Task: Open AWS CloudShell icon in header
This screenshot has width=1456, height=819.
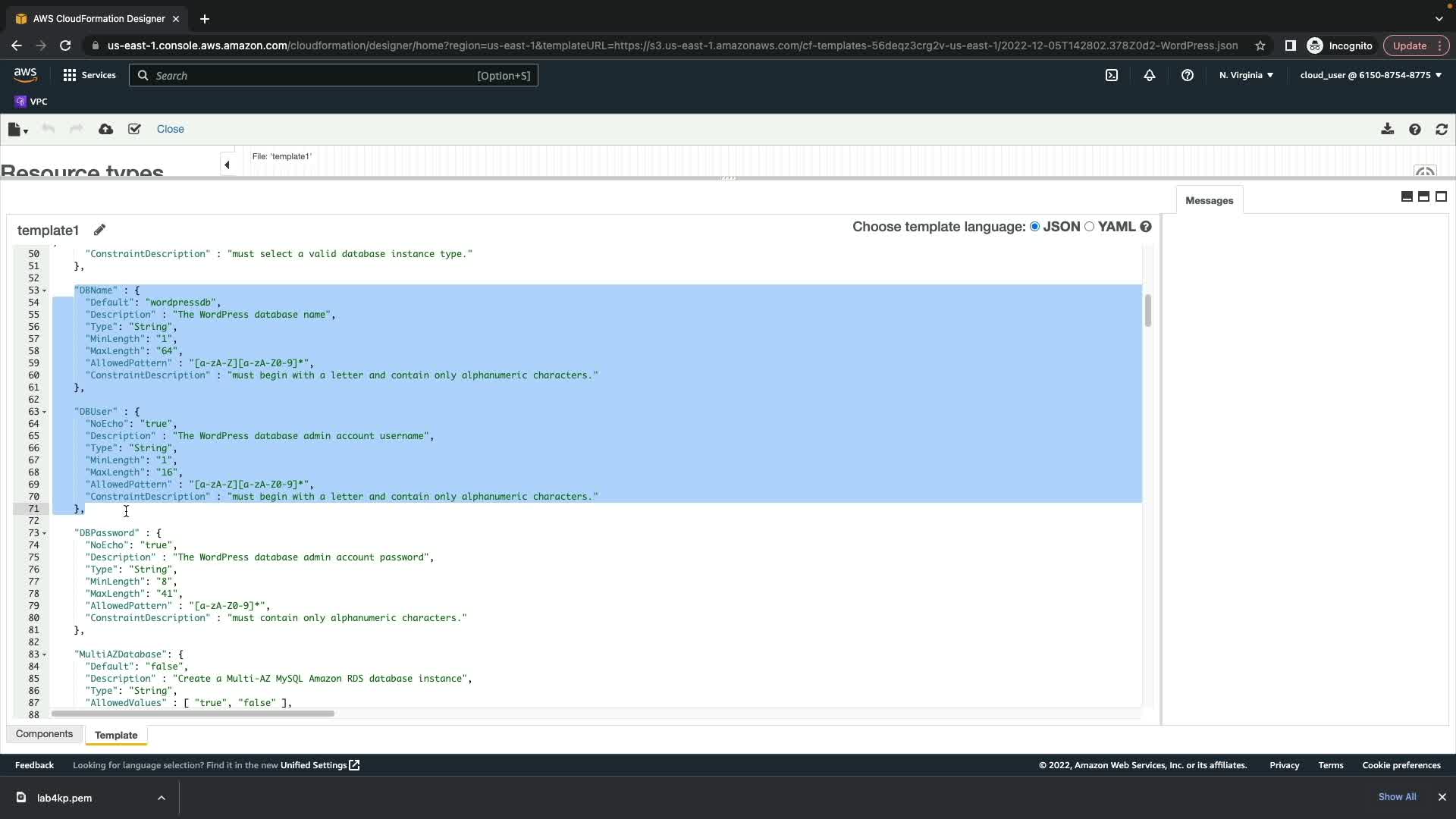Action: click(1112, 75)
